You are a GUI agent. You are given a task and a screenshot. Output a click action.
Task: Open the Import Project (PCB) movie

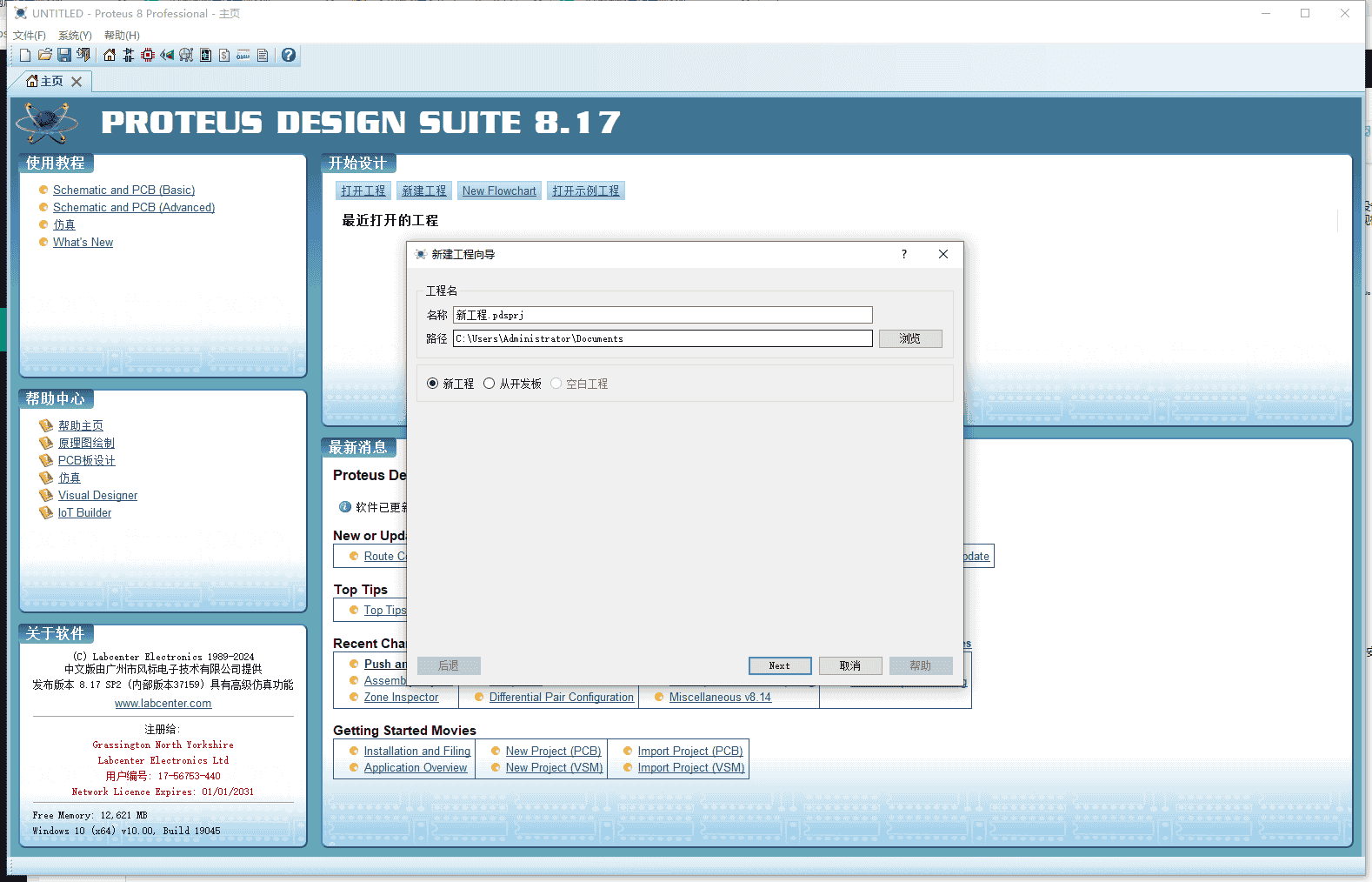[x=690, y=751]
